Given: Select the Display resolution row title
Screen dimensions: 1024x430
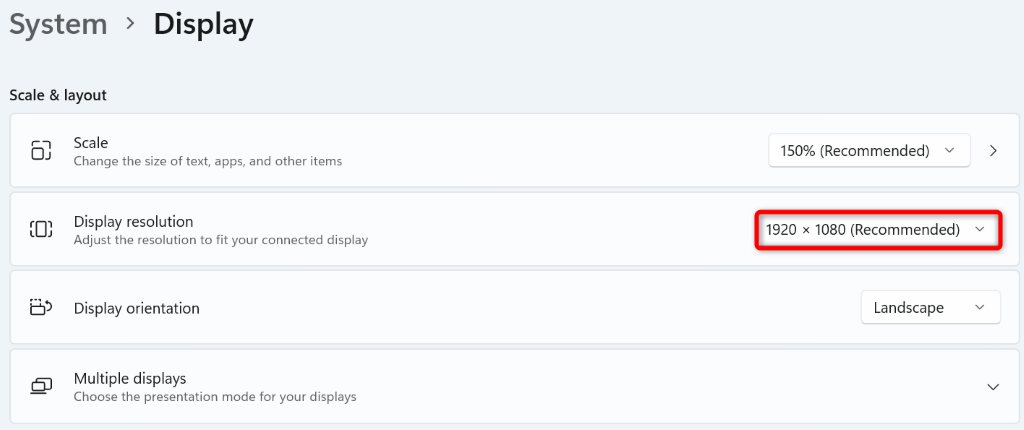Looking at the screenshot, I should (x=133, y=221).
